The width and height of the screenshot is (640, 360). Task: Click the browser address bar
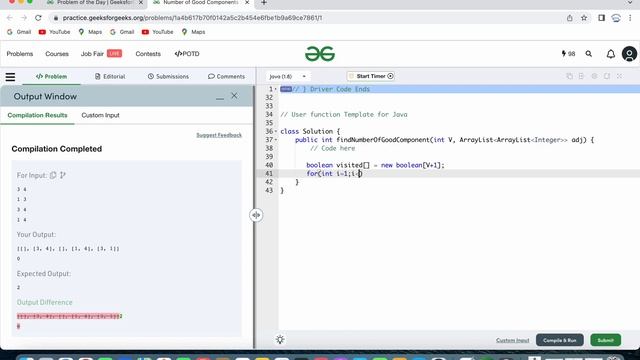(x=306, y=18)
